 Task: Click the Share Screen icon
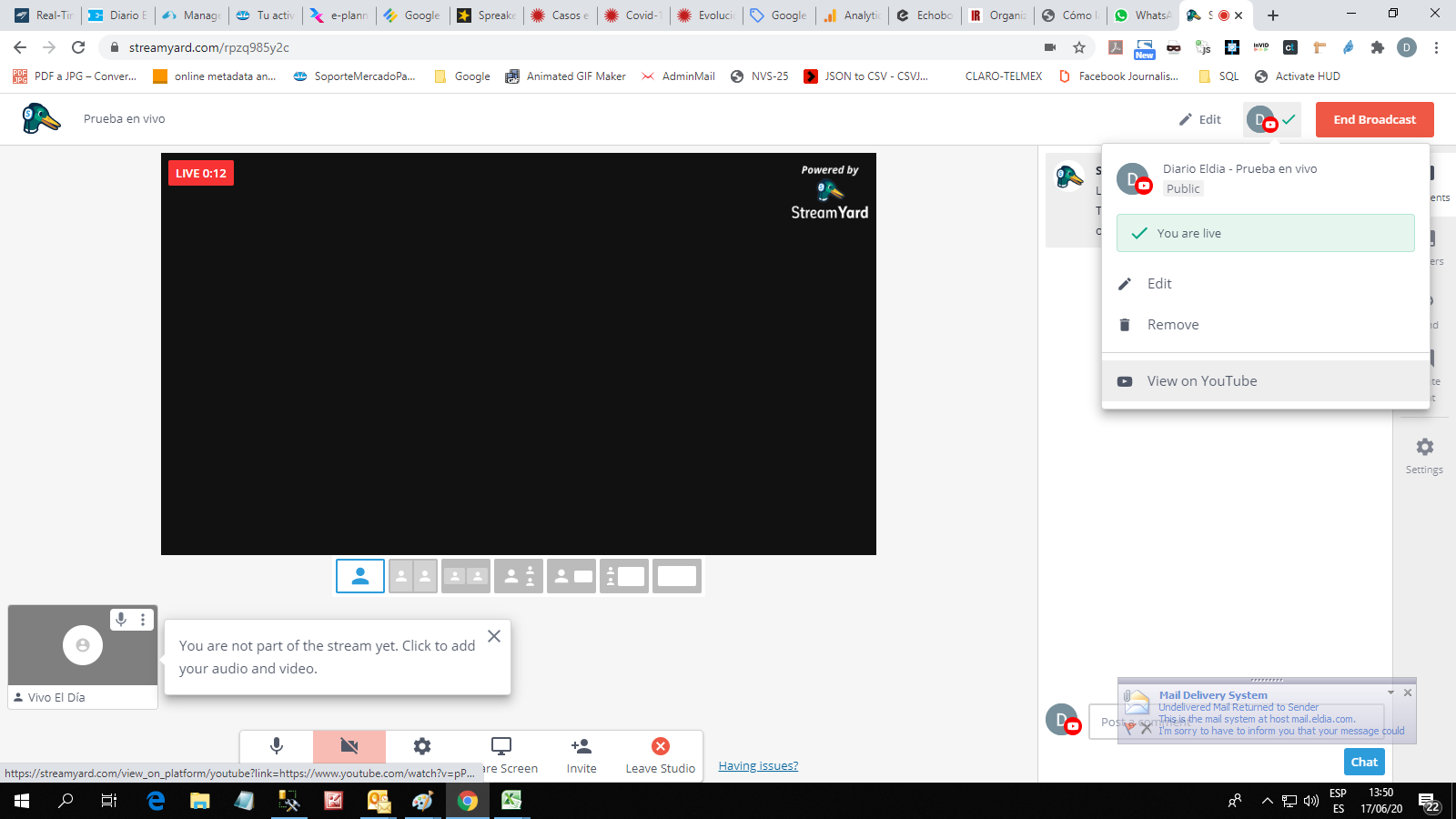tap(500, 744)
